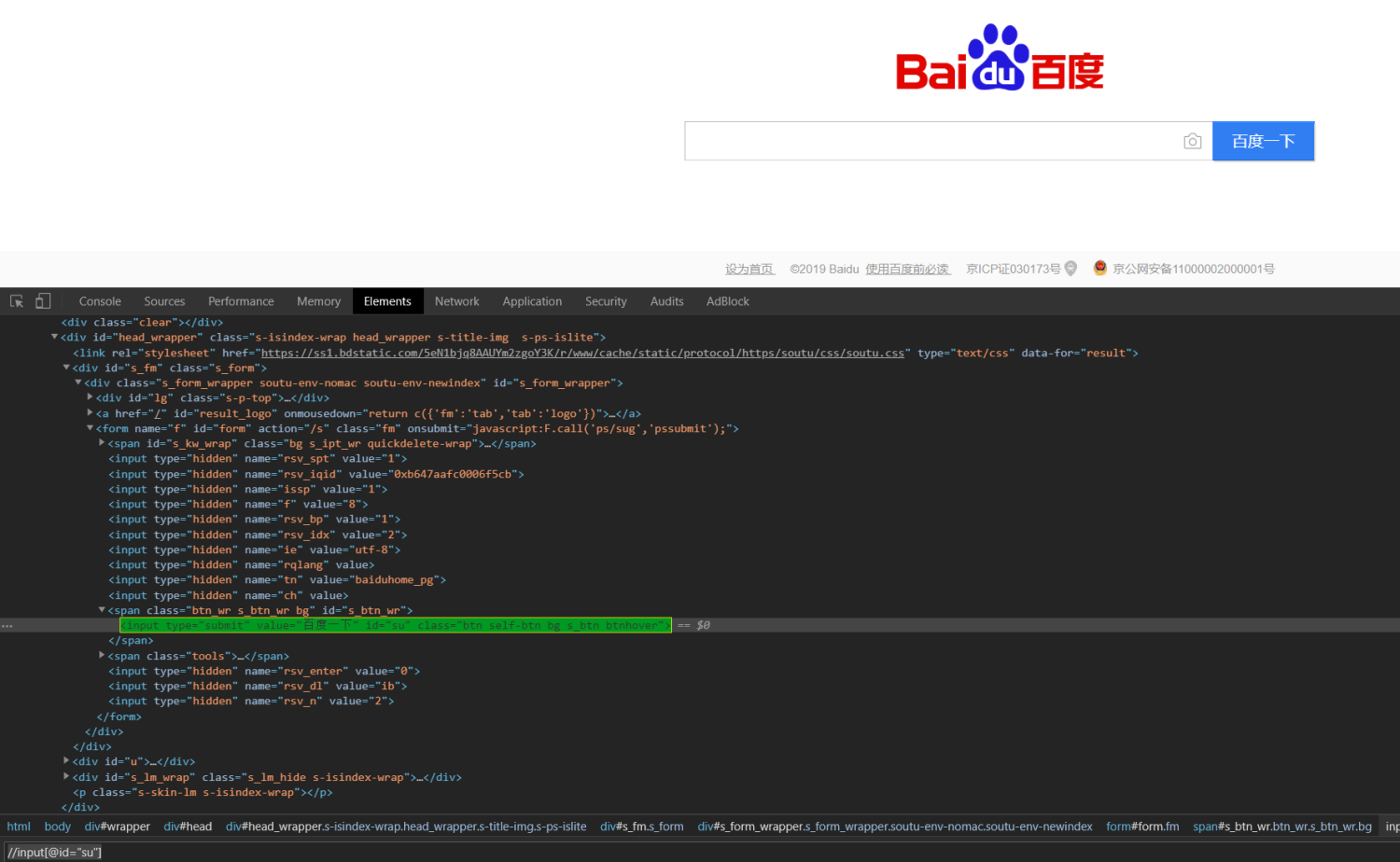Click the soutu.css stylesheet href link
This screenshot has height=862, width=1400.
click(x=582, y=353)
